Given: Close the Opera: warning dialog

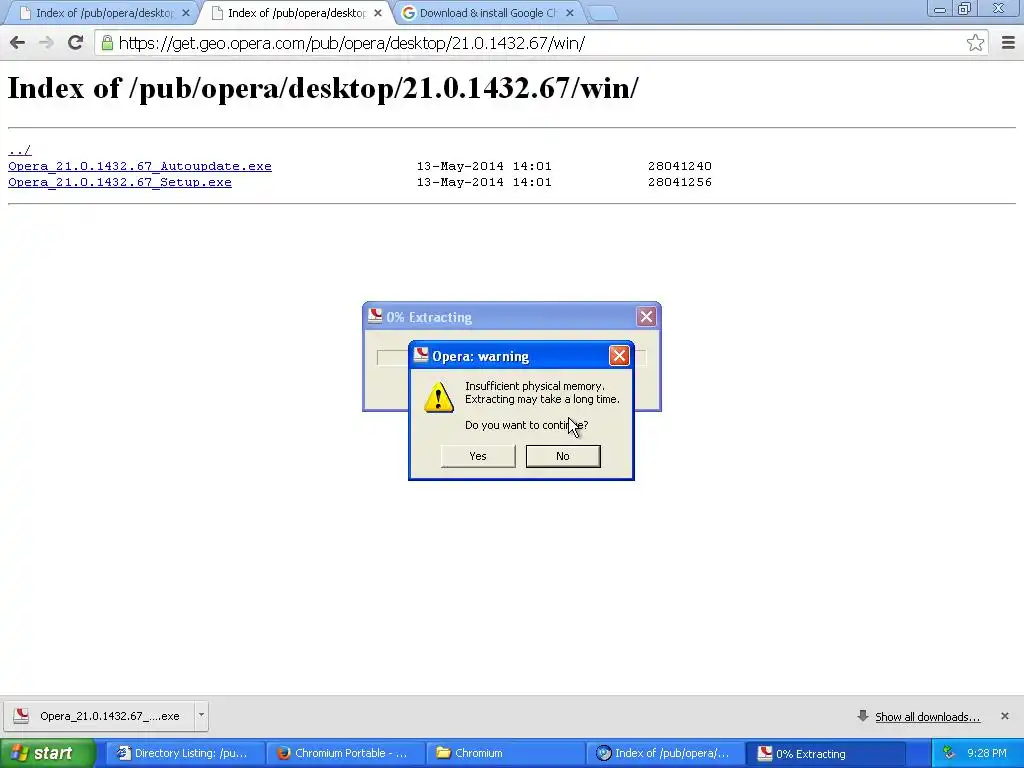Looking at the screenshot, I should click(x=619, y=356).
